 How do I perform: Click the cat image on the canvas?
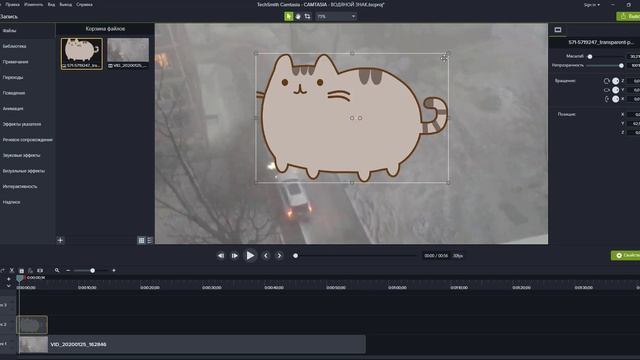tap(352, 118)
